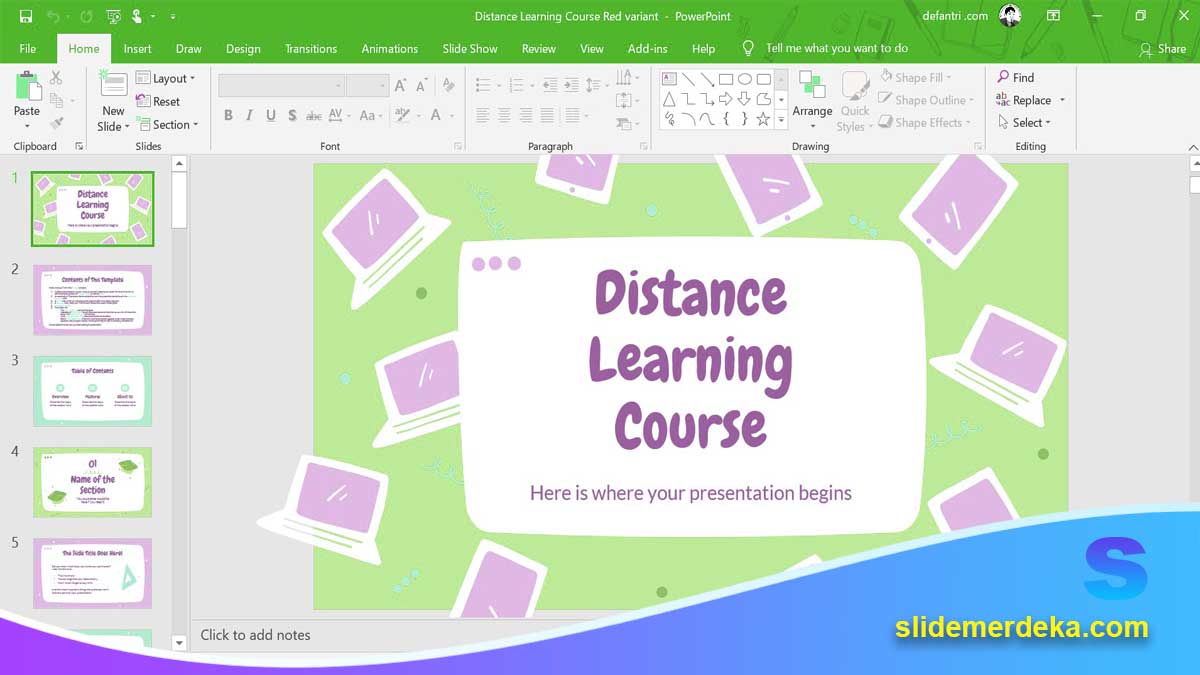
Task: Add a slide using the New Slide icon
Action: (x=113, y=85)
